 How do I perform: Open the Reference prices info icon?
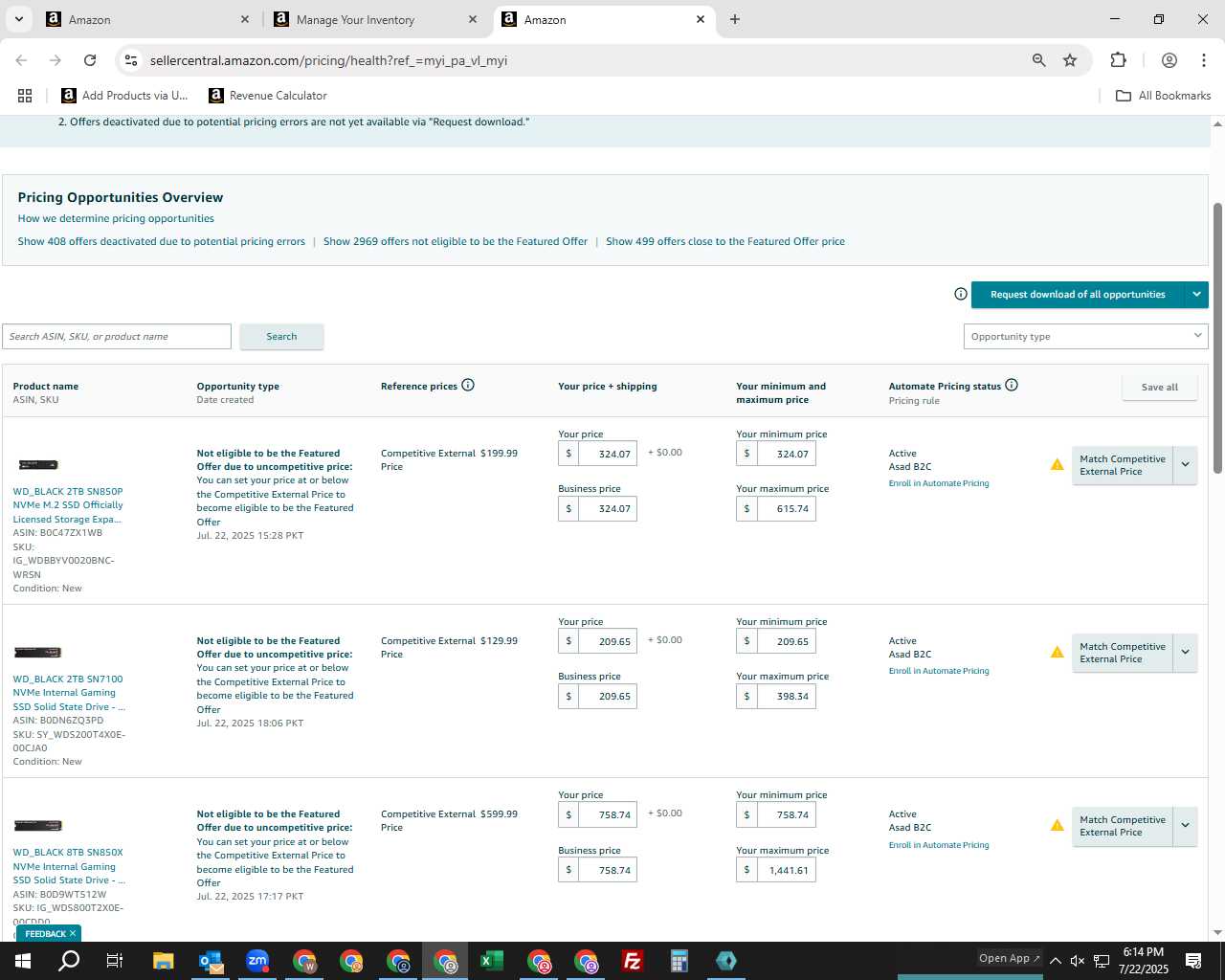tap(468, 385)
